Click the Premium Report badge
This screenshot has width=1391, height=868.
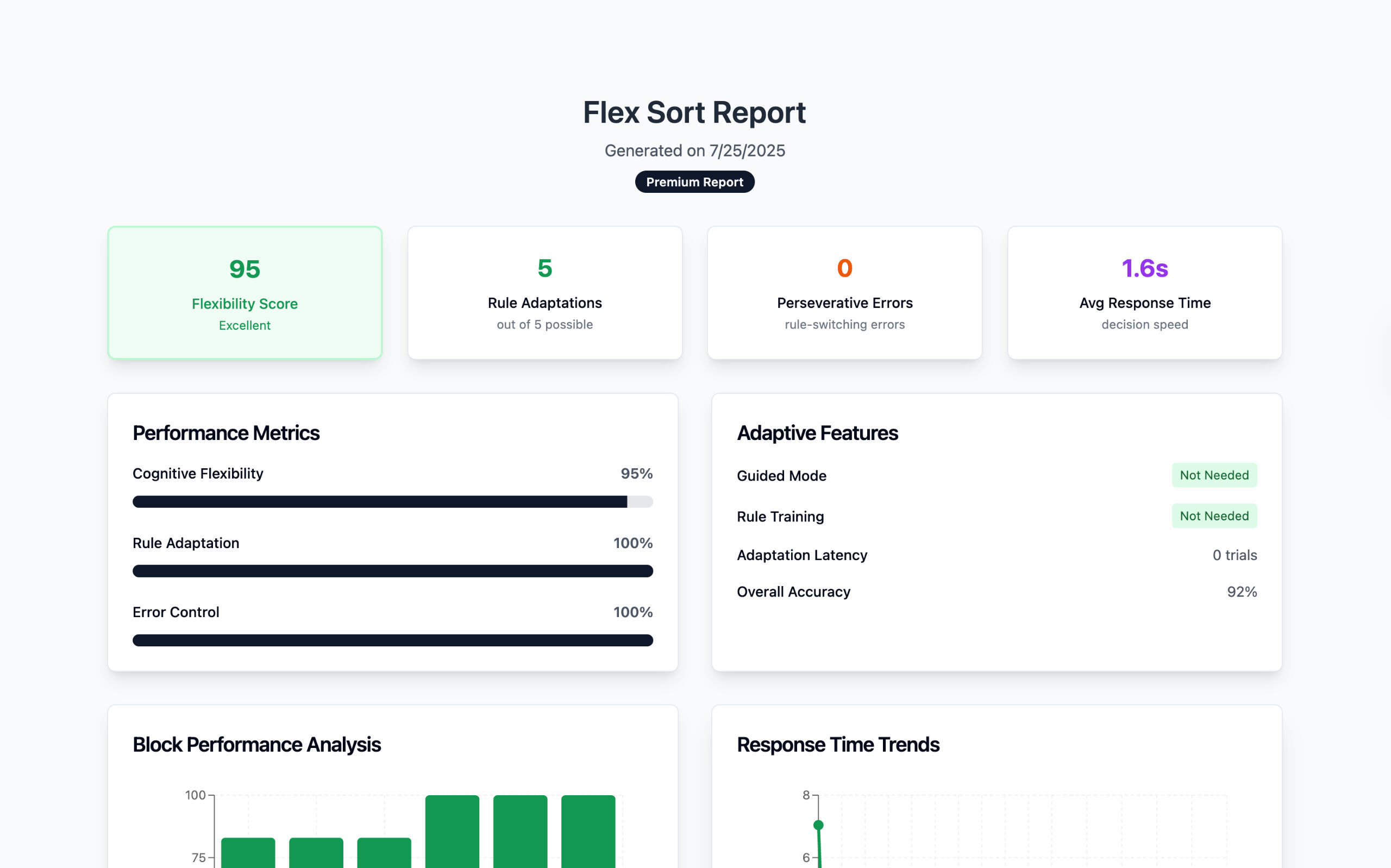point(694,182)
